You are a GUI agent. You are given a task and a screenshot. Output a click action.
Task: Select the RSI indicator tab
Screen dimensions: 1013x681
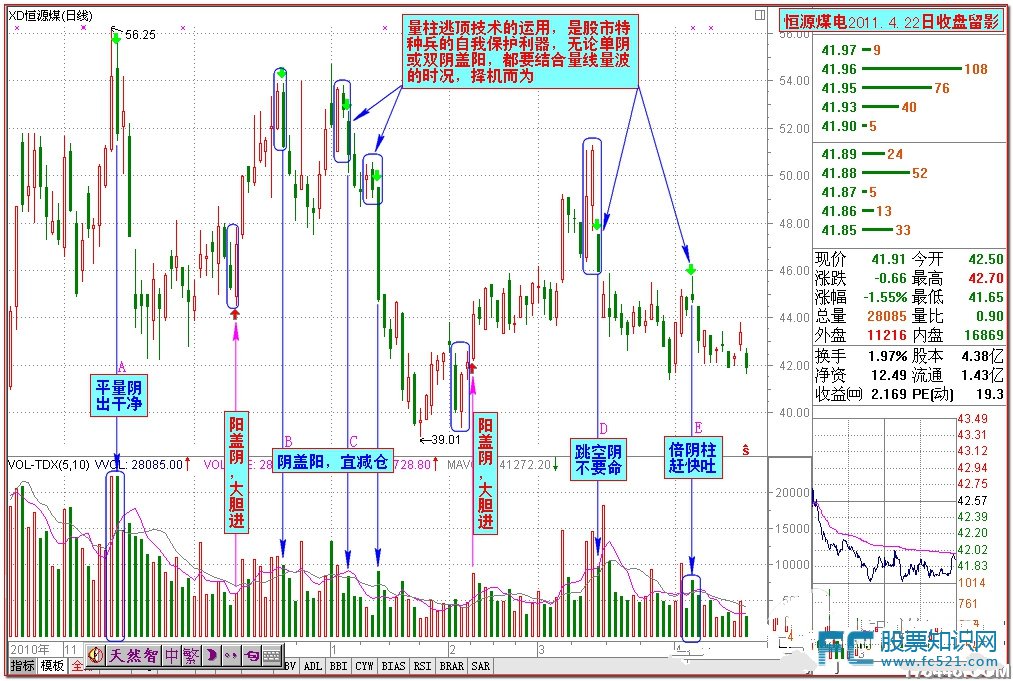click(422, 666)
